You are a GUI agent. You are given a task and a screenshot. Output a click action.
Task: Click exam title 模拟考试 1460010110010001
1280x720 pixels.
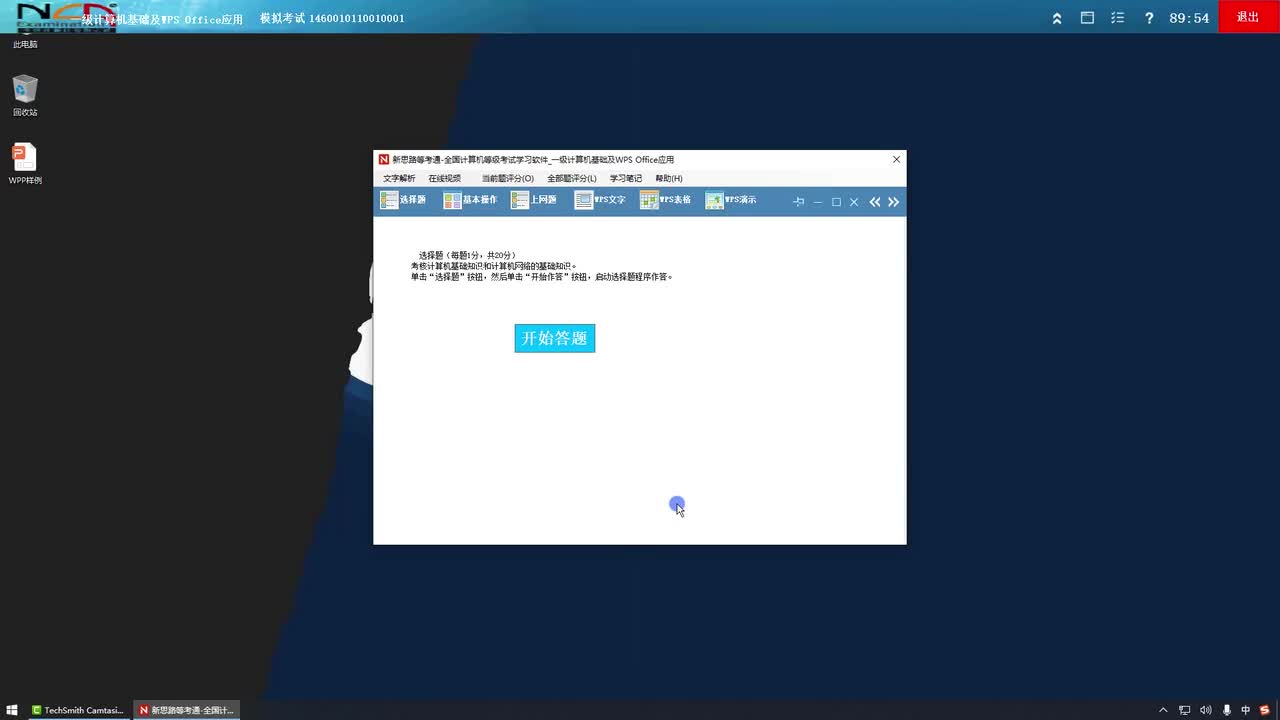[332, 18]
